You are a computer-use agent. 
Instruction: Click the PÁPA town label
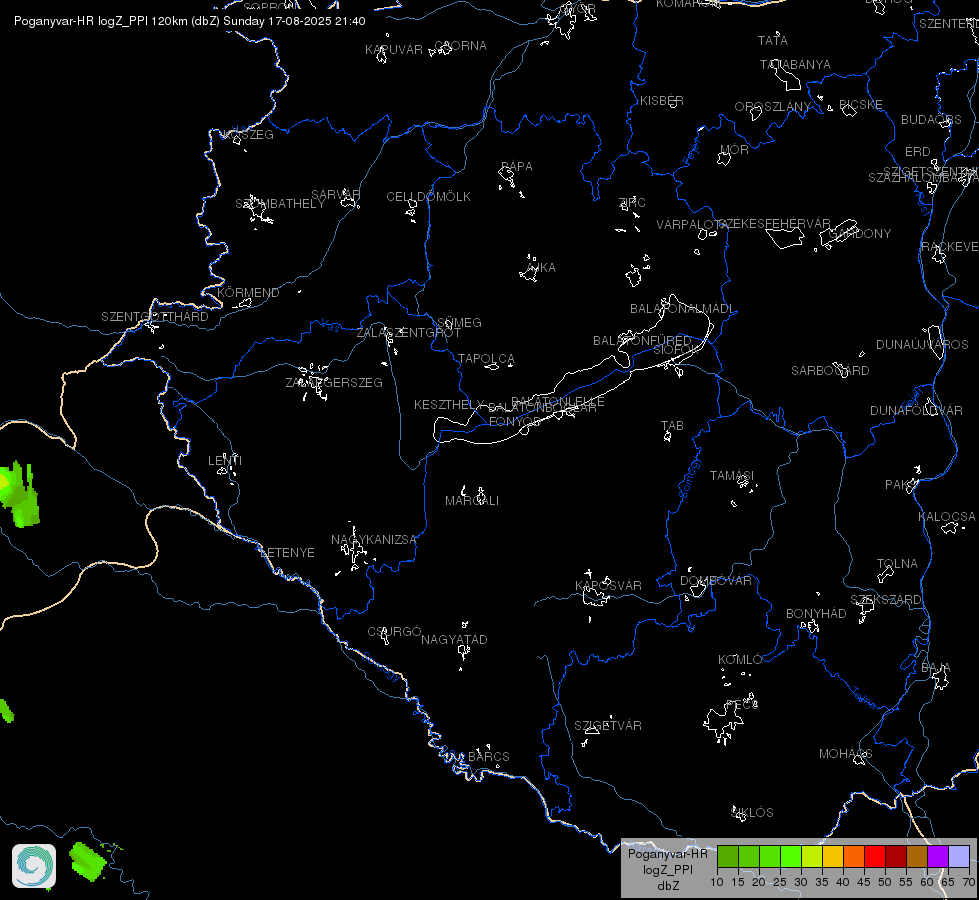[517, 167]
